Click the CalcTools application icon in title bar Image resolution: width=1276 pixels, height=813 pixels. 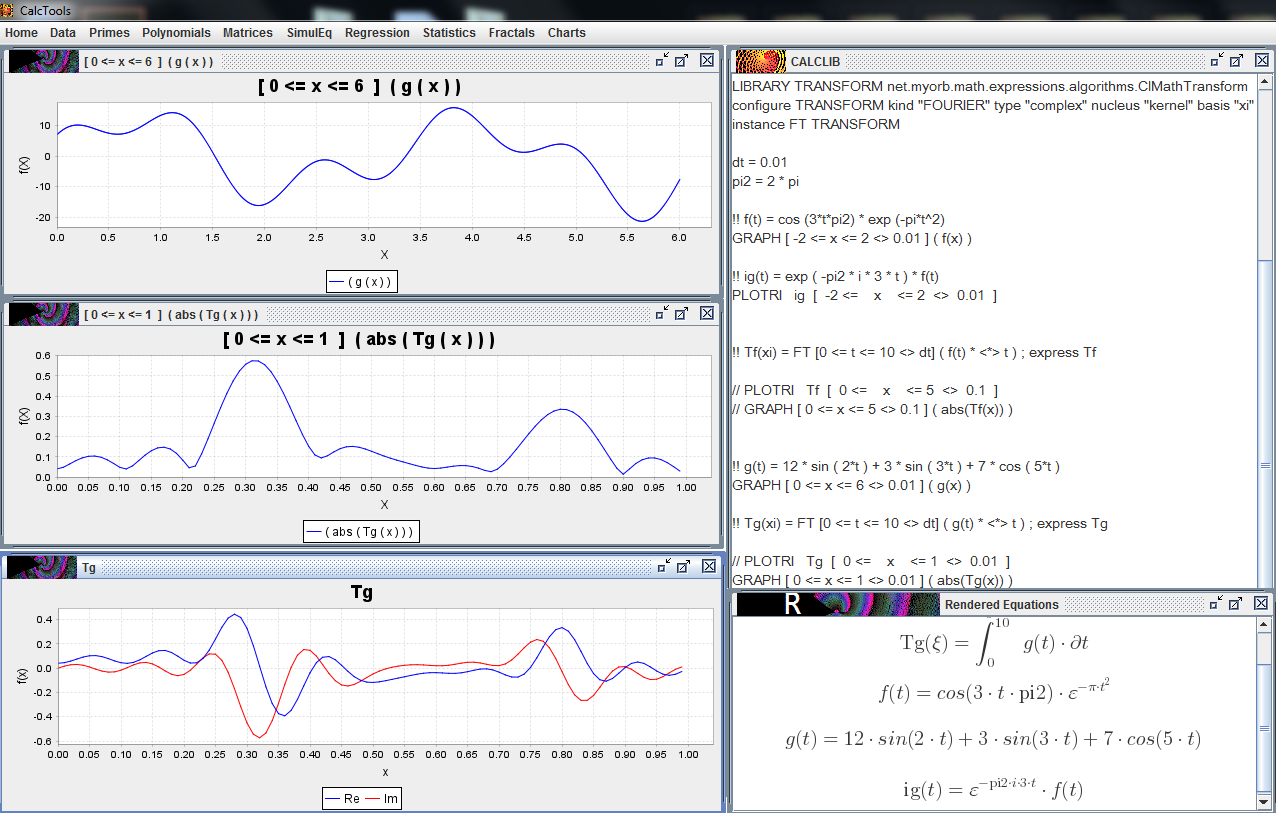pyautogui.click(x=9, y=10)
